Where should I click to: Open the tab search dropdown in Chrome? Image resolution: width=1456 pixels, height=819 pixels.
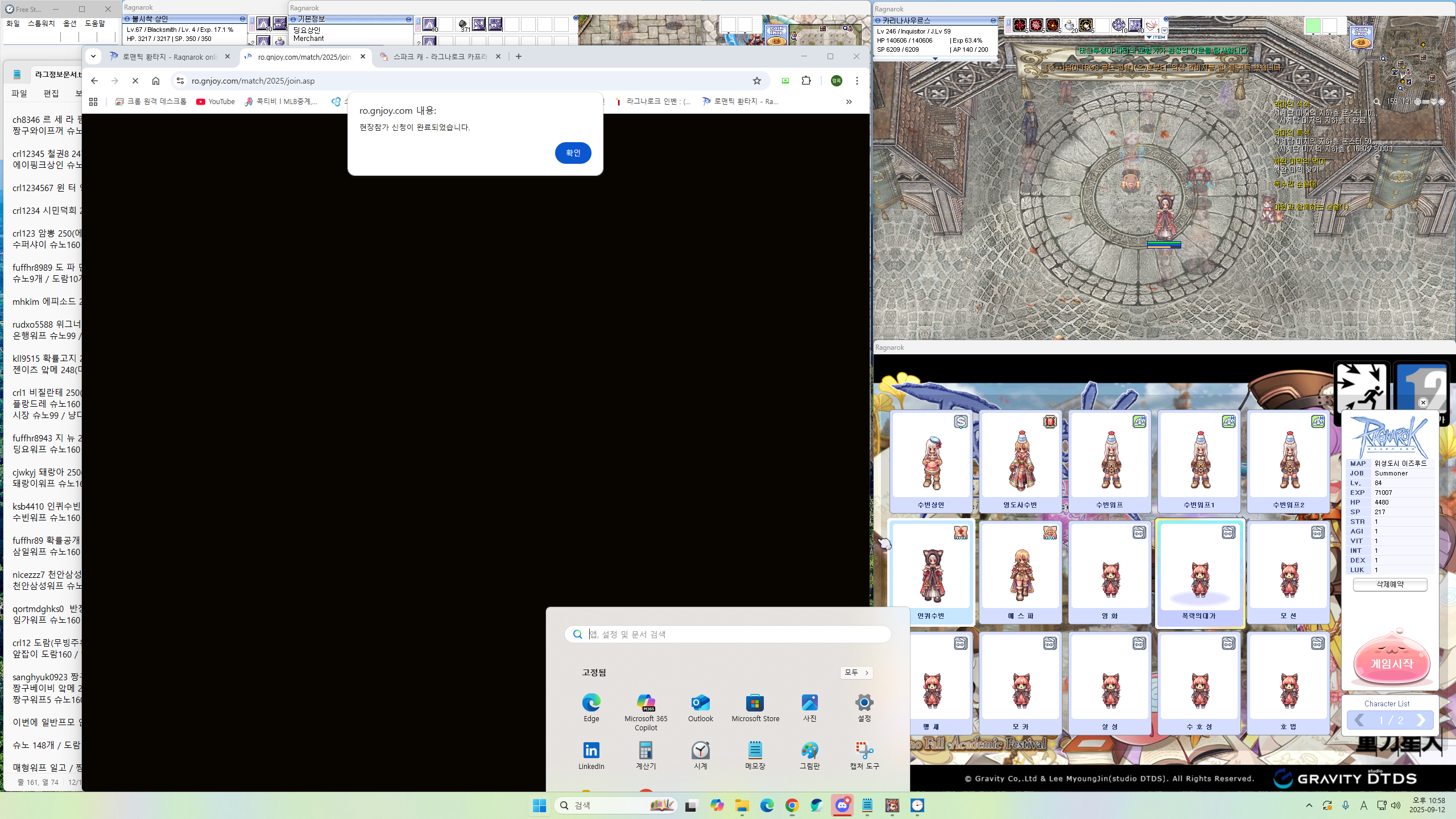coord(93,56)
